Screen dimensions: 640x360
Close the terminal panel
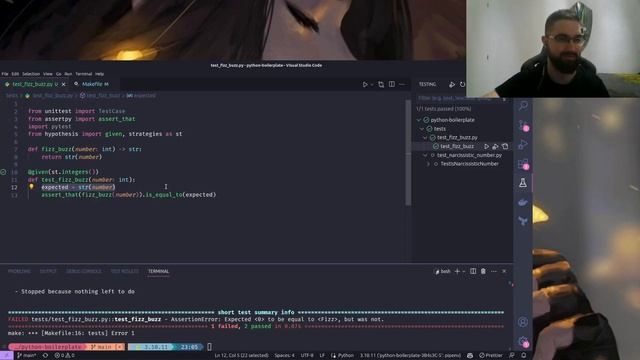tap(504, 271)
